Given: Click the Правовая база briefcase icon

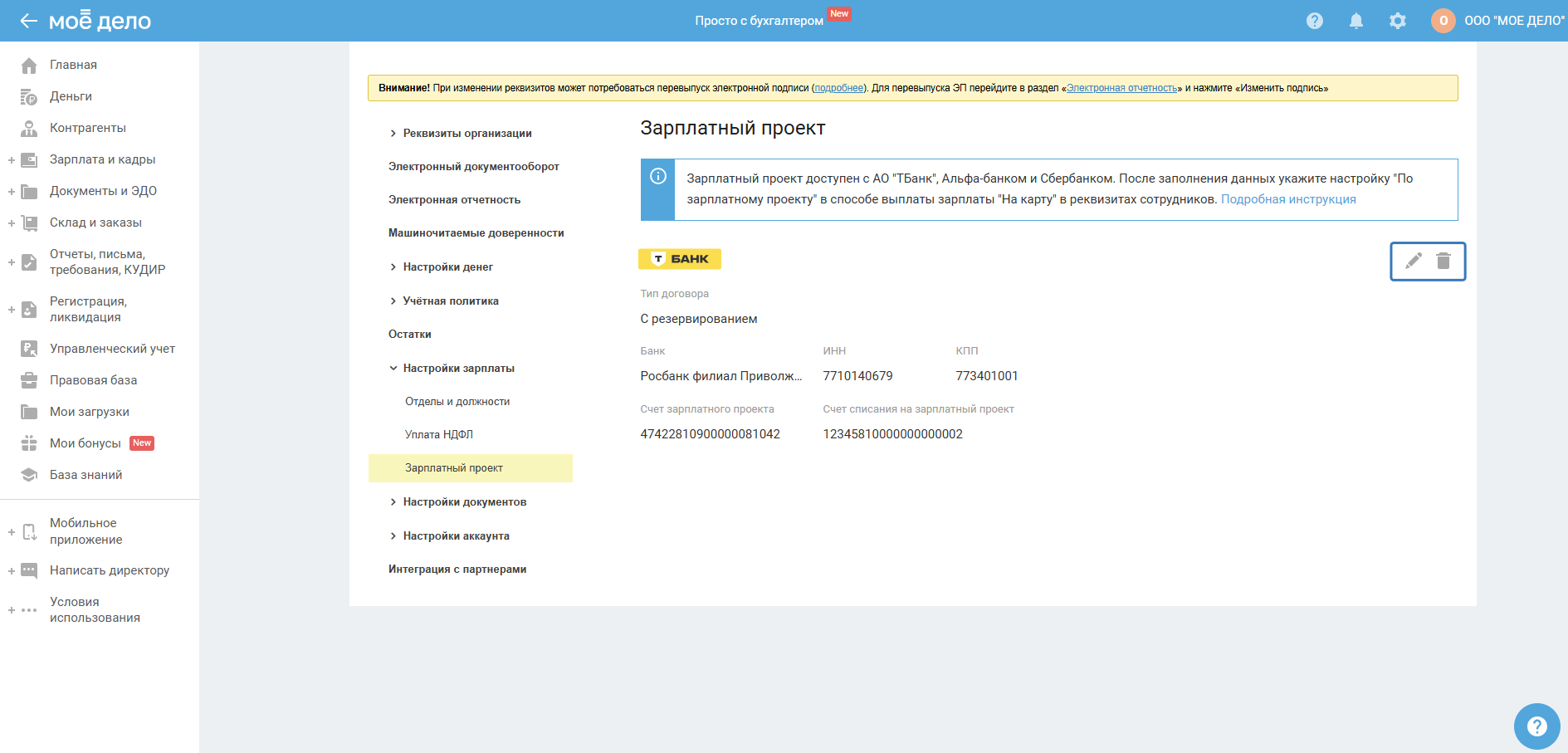Looking at the screenshot, I should click(x=29, y=380).
